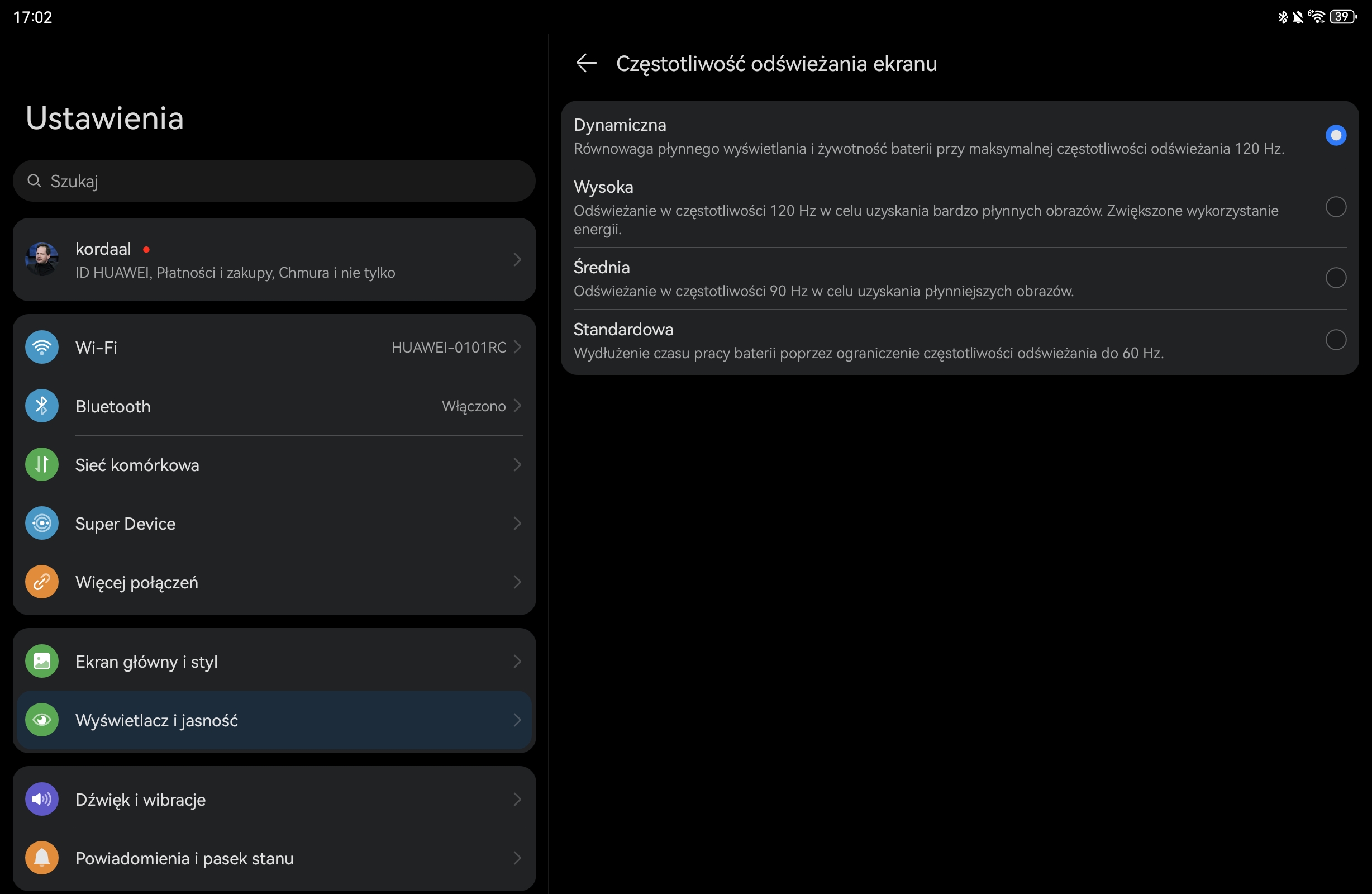Tap the search magnifier icon

[34, 181]
